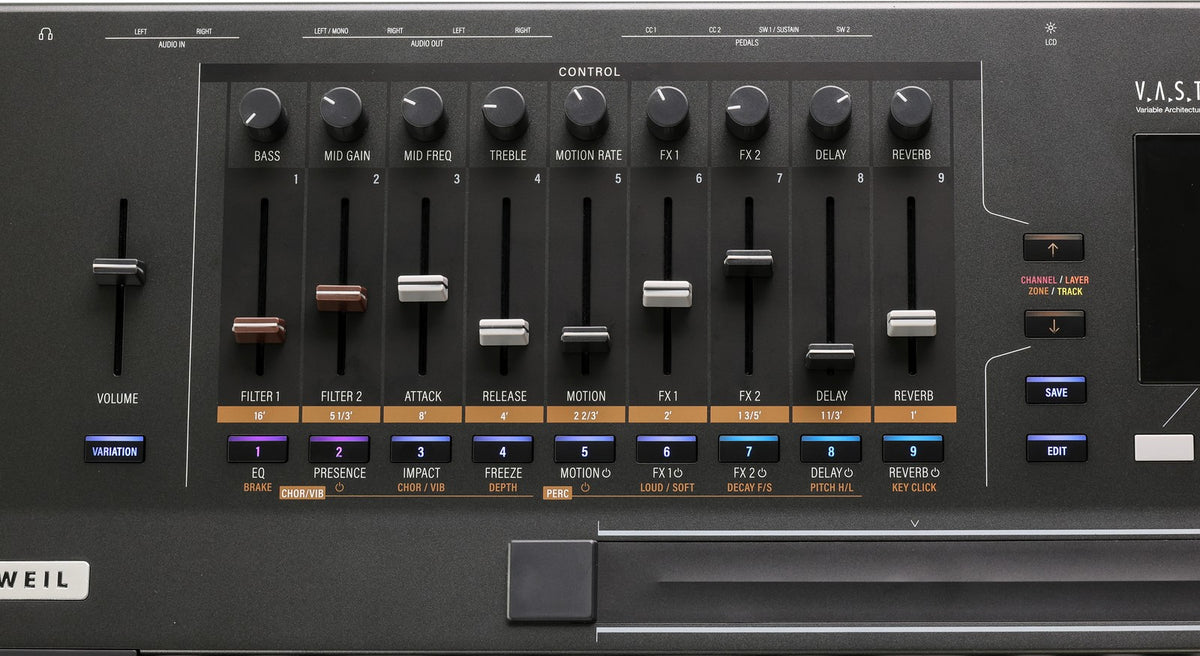Click the SAVE button
The height and width of the screenshot is (656, 1200).
point(1056,390)
